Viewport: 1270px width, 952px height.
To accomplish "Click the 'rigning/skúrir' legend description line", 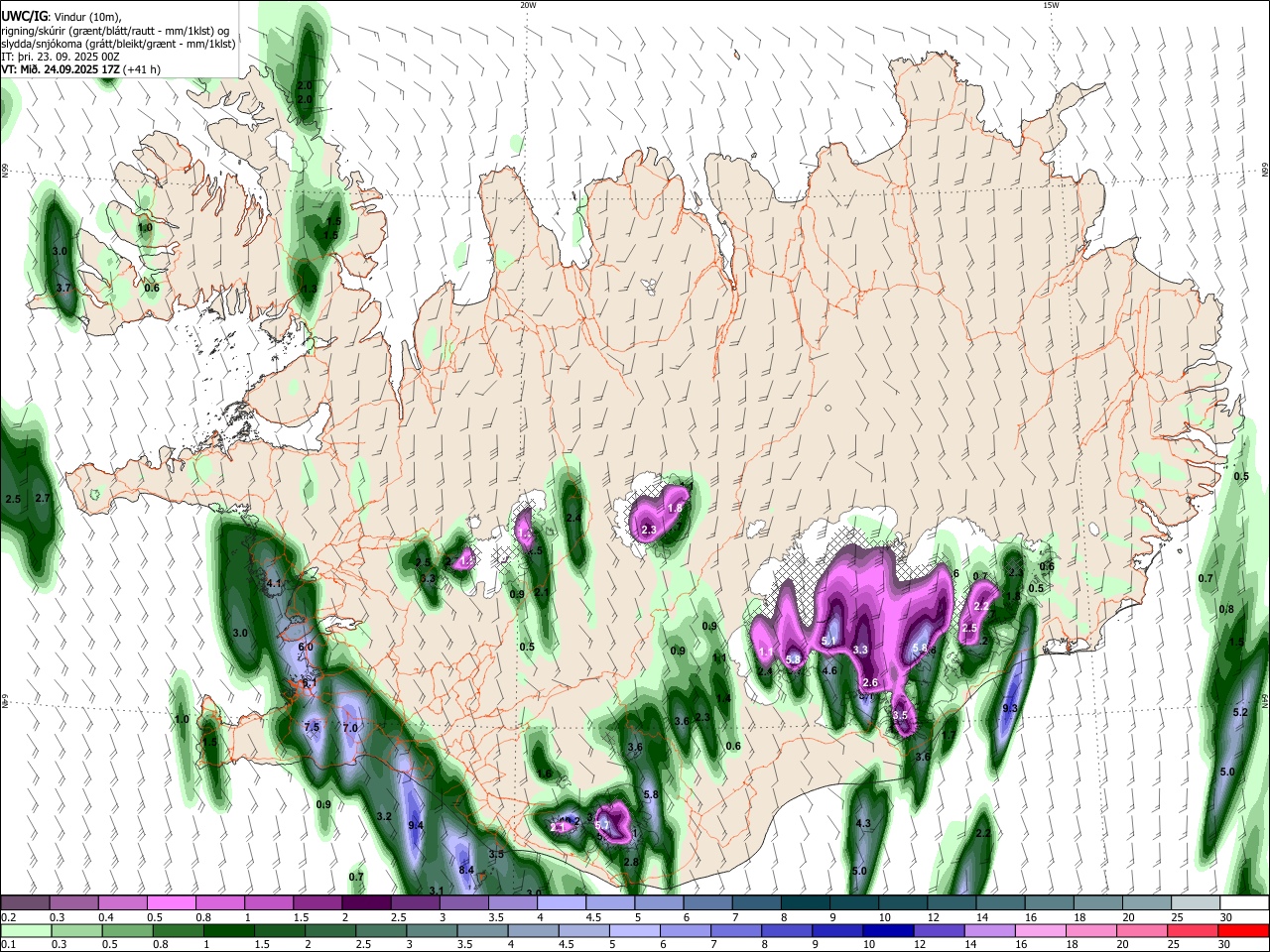I will point(114,30).
